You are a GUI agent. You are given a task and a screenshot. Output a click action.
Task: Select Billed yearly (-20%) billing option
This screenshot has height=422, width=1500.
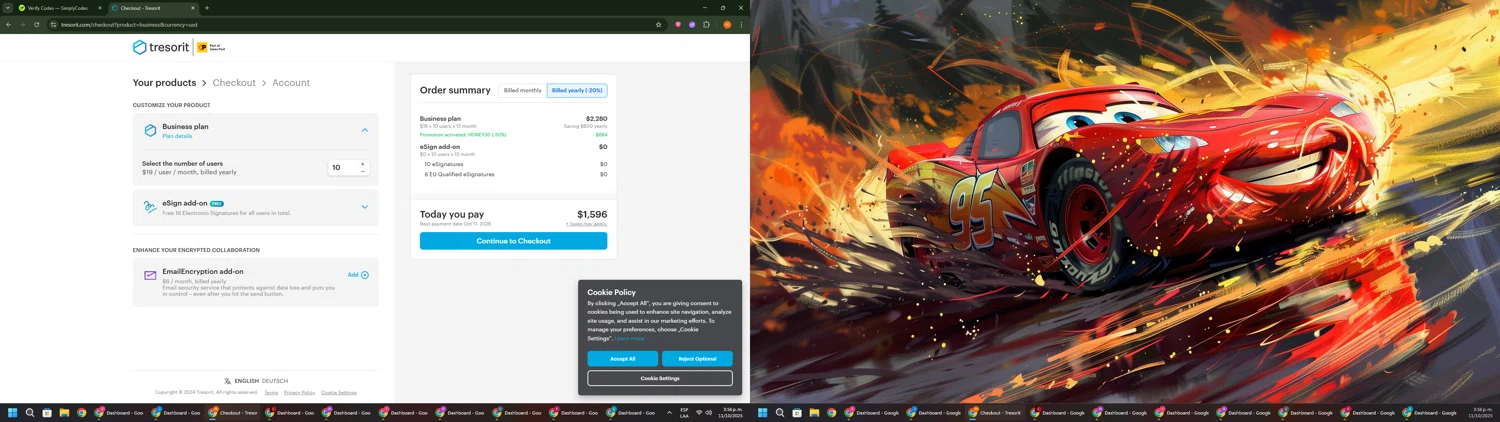point(577,90)
